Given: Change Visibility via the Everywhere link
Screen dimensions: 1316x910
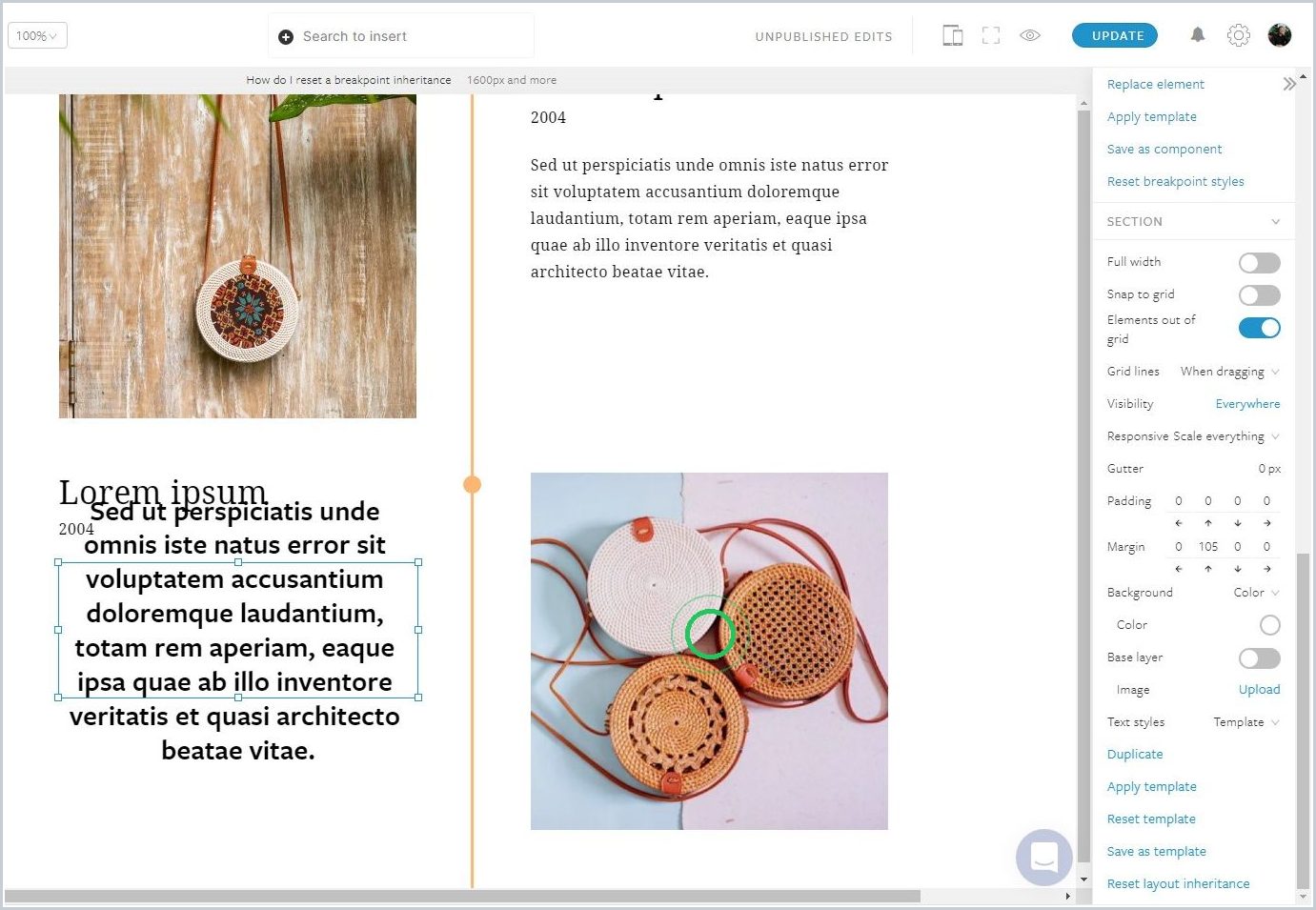Looking at the screenshot, I should (x=1247, y=404).
